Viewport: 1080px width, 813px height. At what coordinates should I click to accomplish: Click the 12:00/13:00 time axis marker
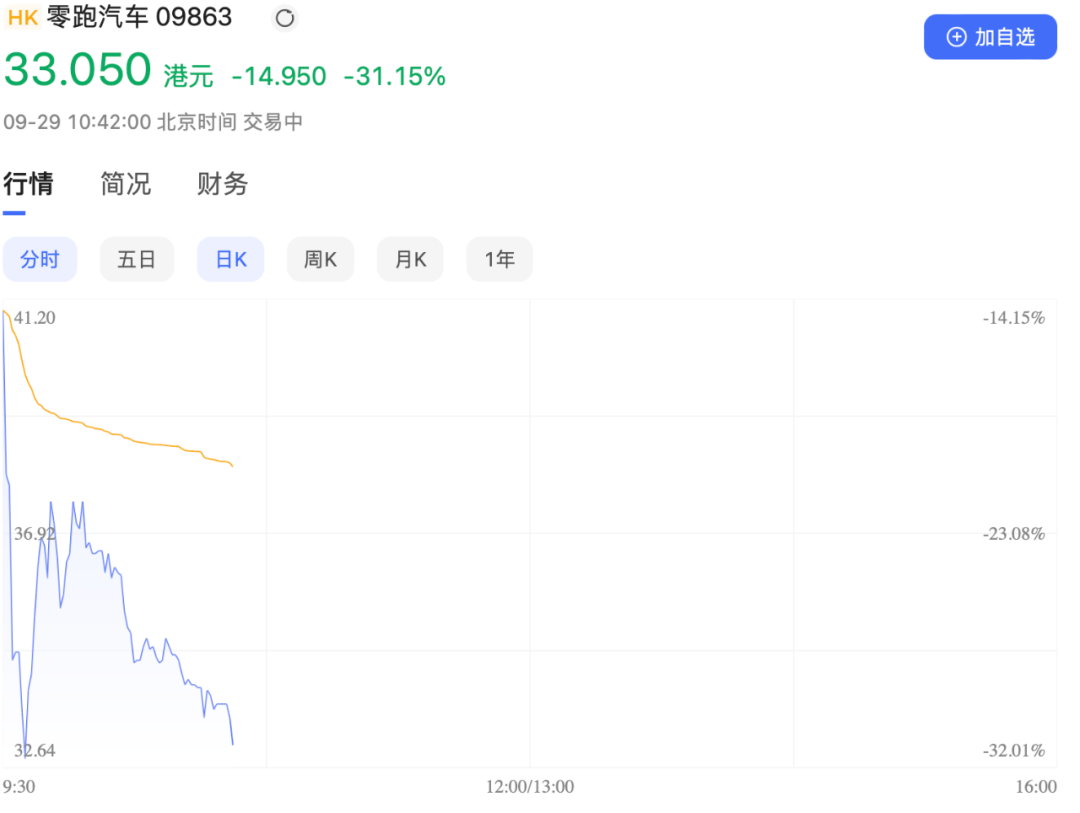pos(530,787)
